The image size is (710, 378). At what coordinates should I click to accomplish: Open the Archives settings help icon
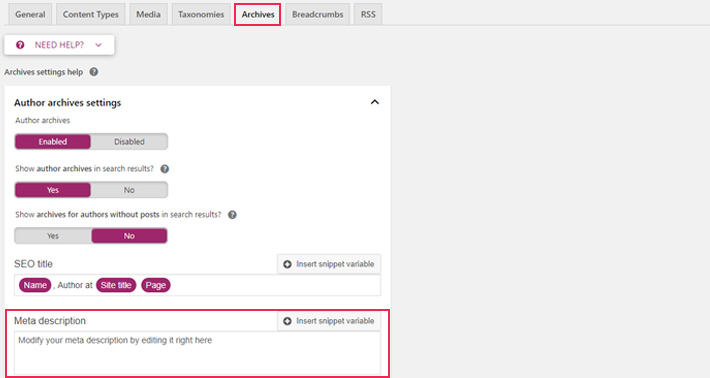pyautogui.click(x=94, y=72)
